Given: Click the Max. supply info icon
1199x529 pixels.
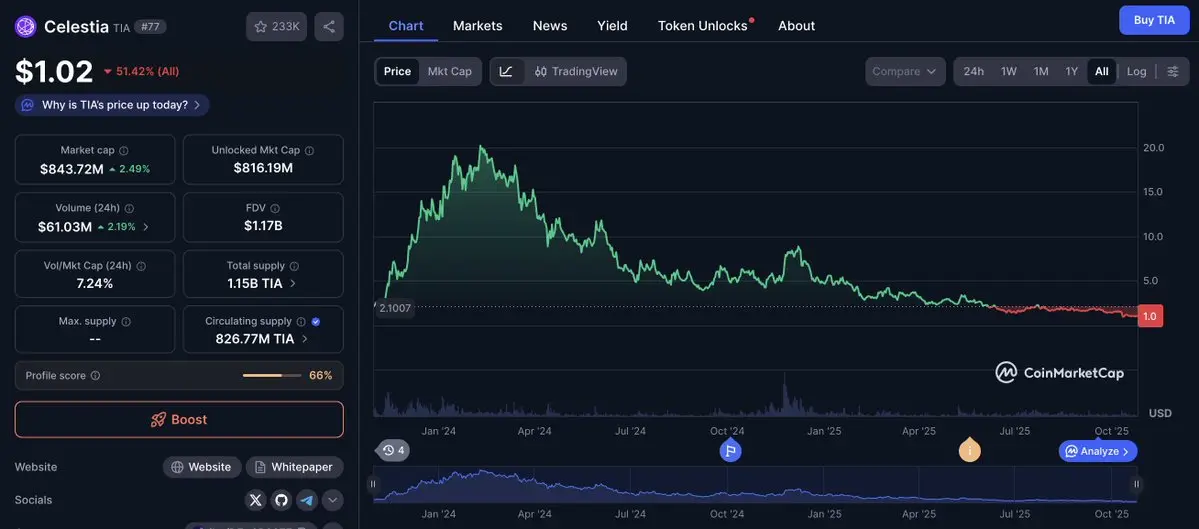Looking at the screenshot, I should click(x=126, y=322).
